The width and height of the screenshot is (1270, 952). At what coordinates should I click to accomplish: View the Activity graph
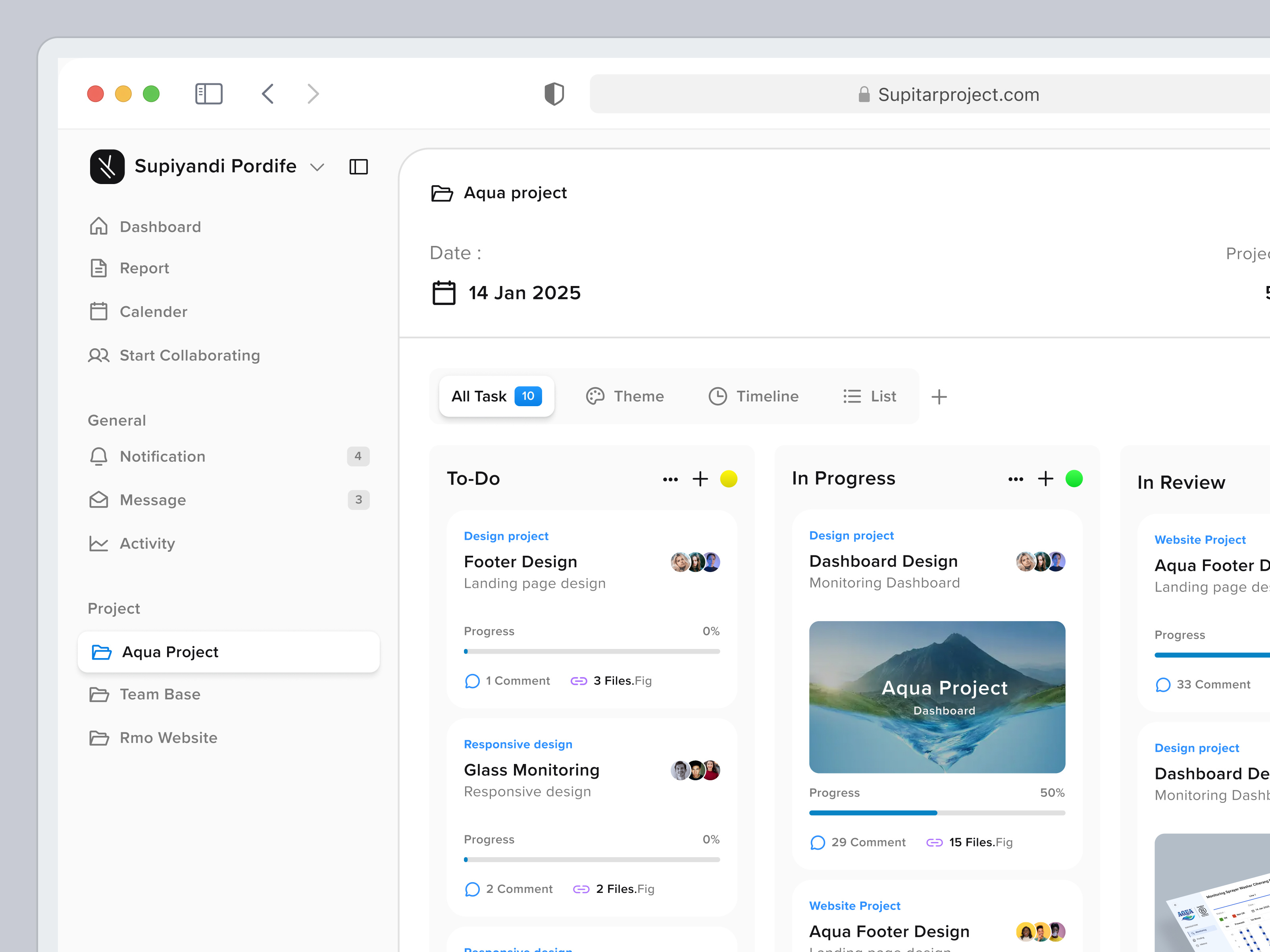point(147,543)
